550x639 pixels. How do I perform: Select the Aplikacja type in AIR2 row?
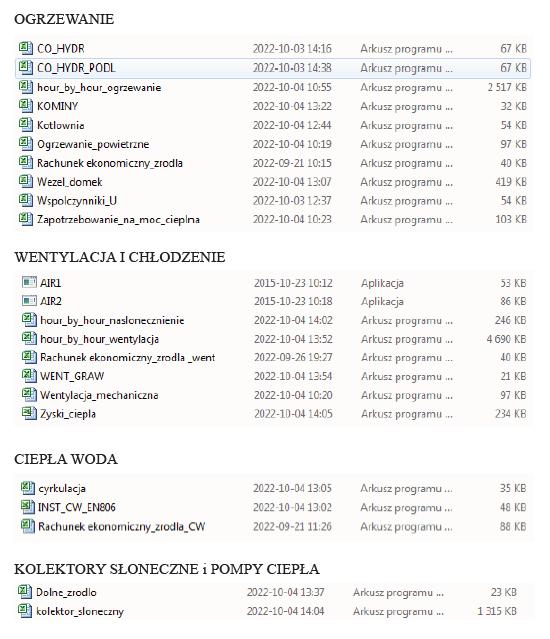click(382, 301)
